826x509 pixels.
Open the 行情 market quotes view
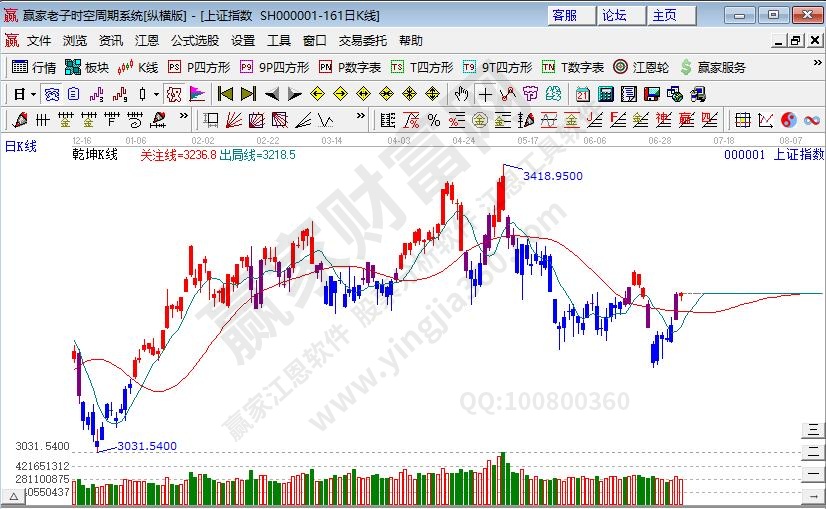pos(33,67)
